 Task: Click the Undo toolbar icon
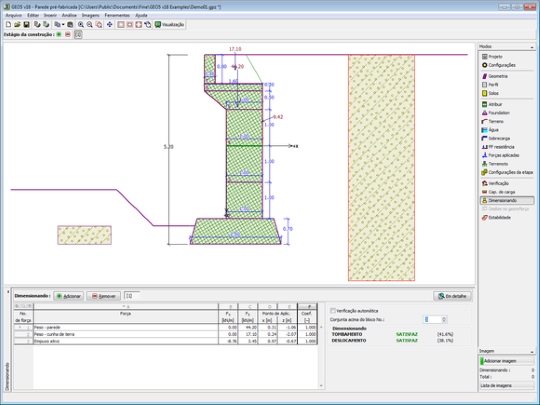coord(37,24)
